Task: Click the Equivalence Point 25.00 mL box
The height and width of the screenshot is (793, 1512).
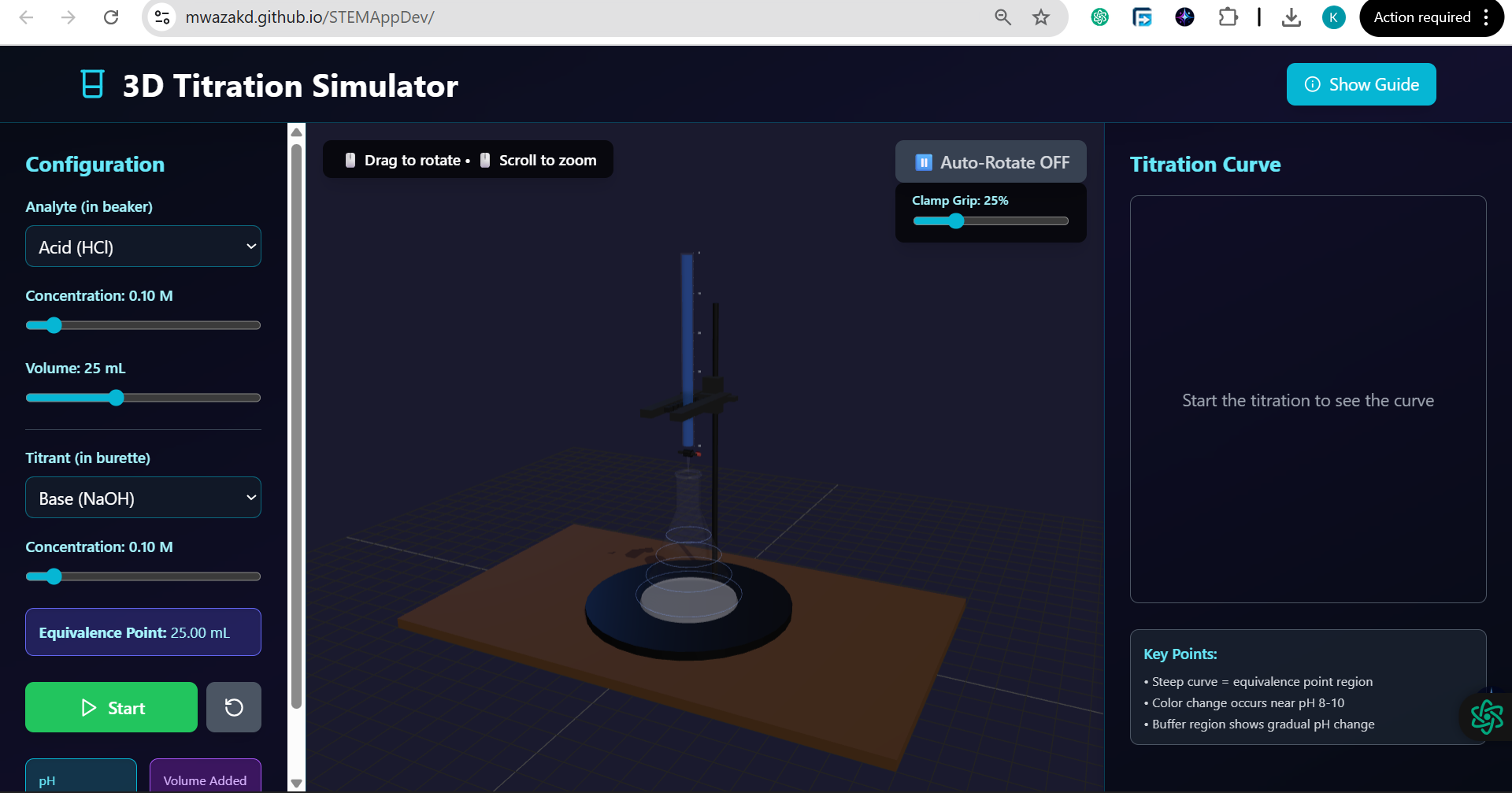Action: point(143,632)
